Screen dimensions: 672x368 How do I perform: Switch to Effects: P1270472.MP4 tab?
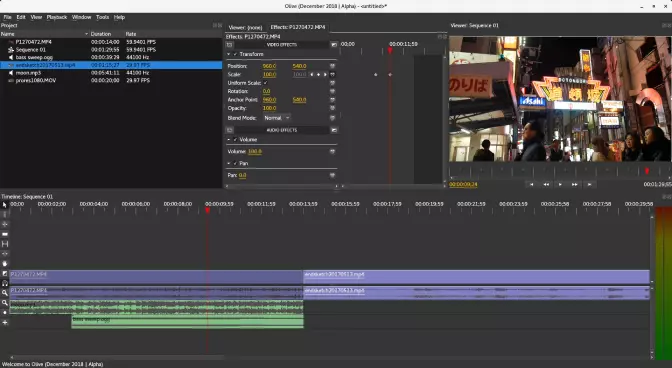pyautogui.click(x=298, y=27)
